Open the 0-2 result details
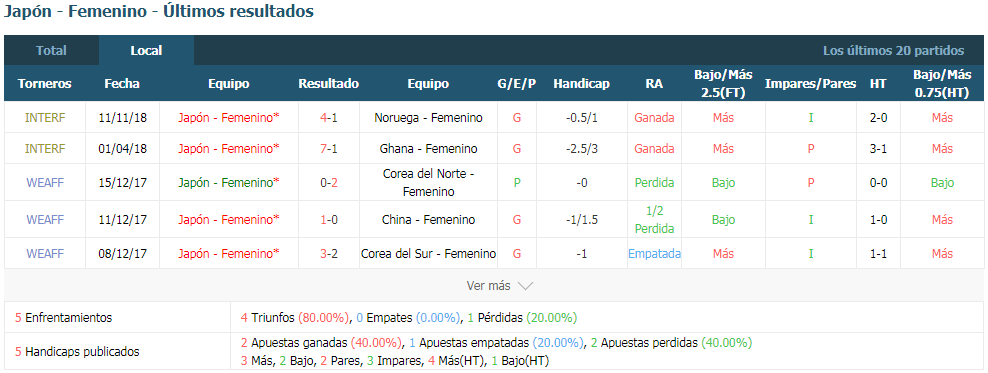Viewport: 988px width, 373px height. click(328, 183)
